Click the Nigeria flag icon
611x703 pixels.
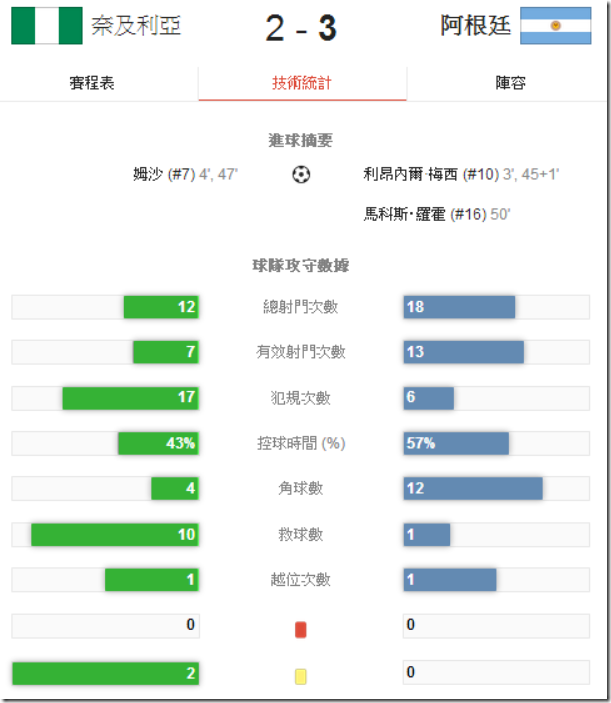pos(46,26)
